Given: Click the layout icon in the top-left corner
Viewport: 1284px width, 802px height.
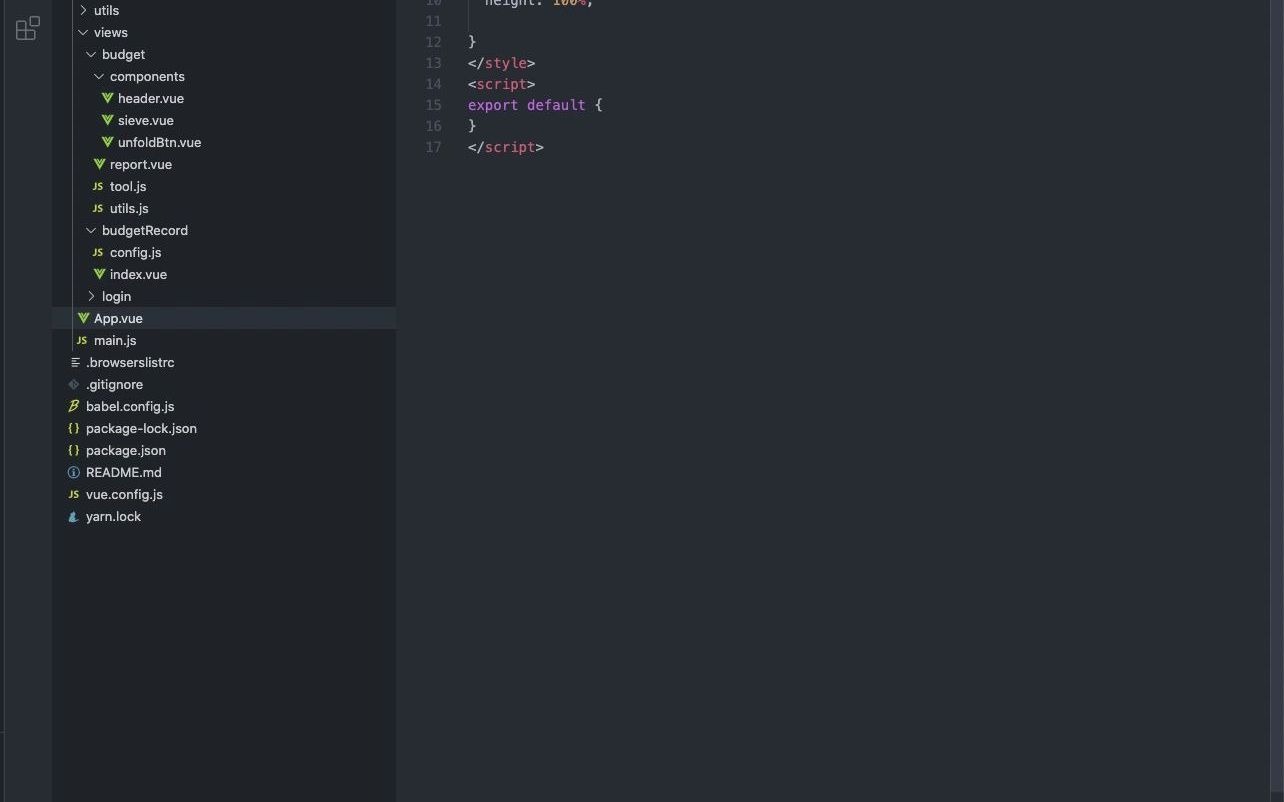Looking at the screenshot, I should [x=26, y=28].
